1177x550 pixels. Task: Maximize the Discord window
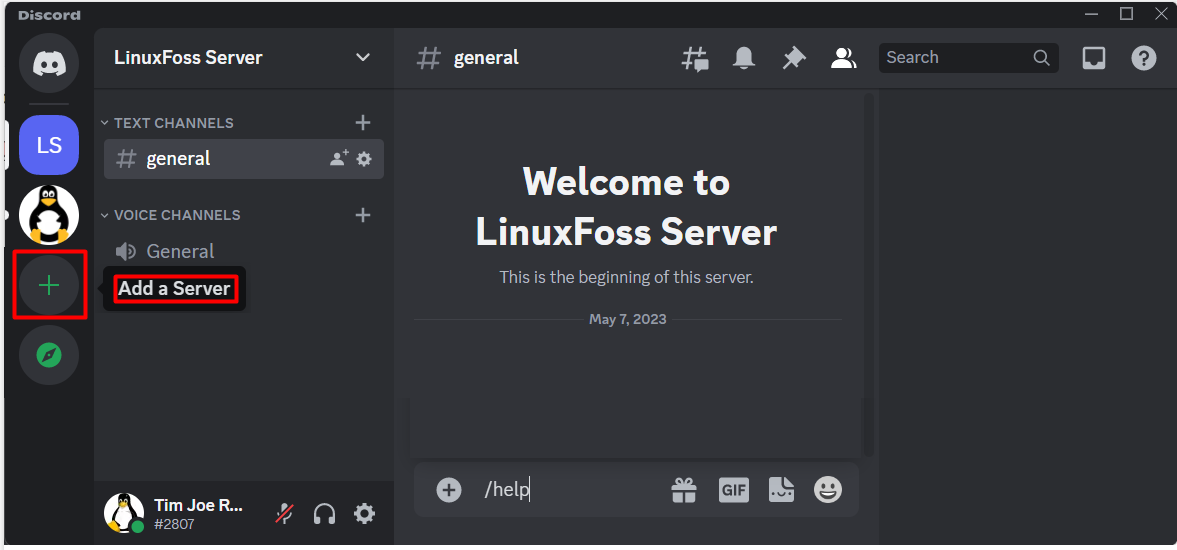click(1126, 14)
